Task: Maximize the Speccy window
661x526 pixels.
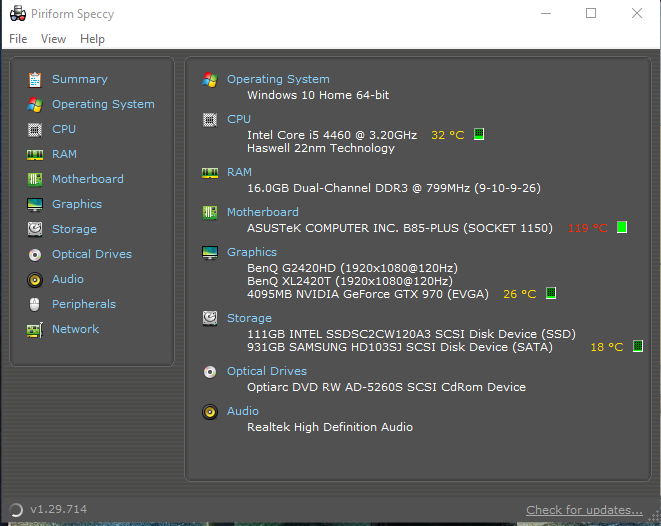Action: coord(591,13)
